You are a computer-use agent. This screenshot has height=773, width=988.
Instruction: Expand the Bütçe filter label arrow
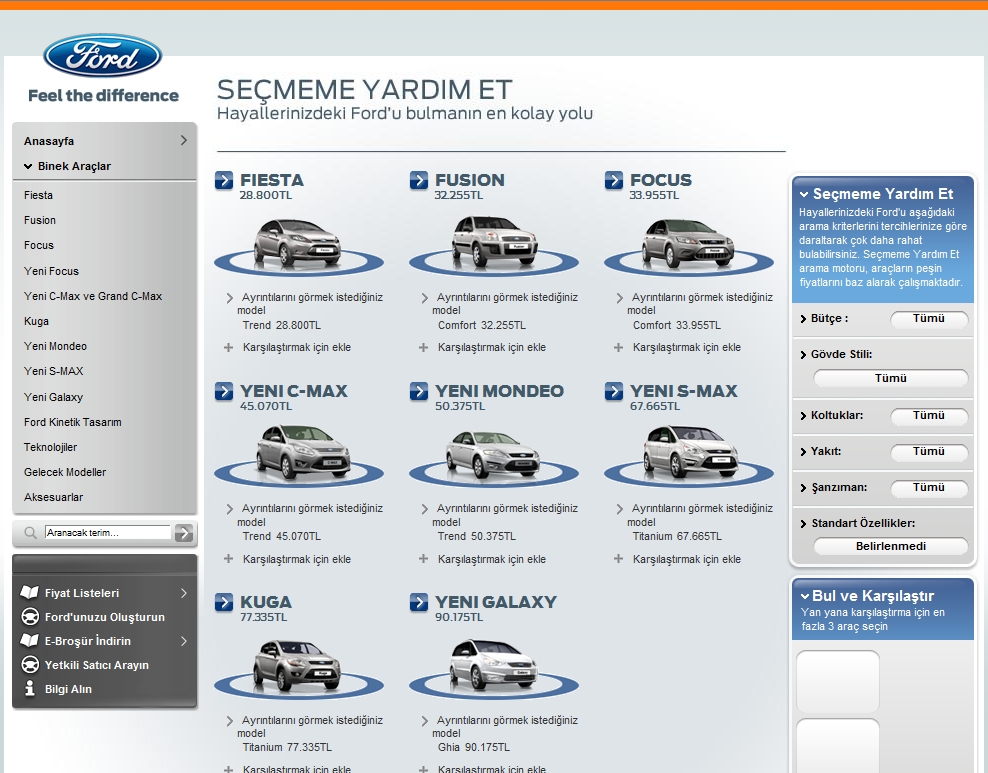[x=803, y=319]
